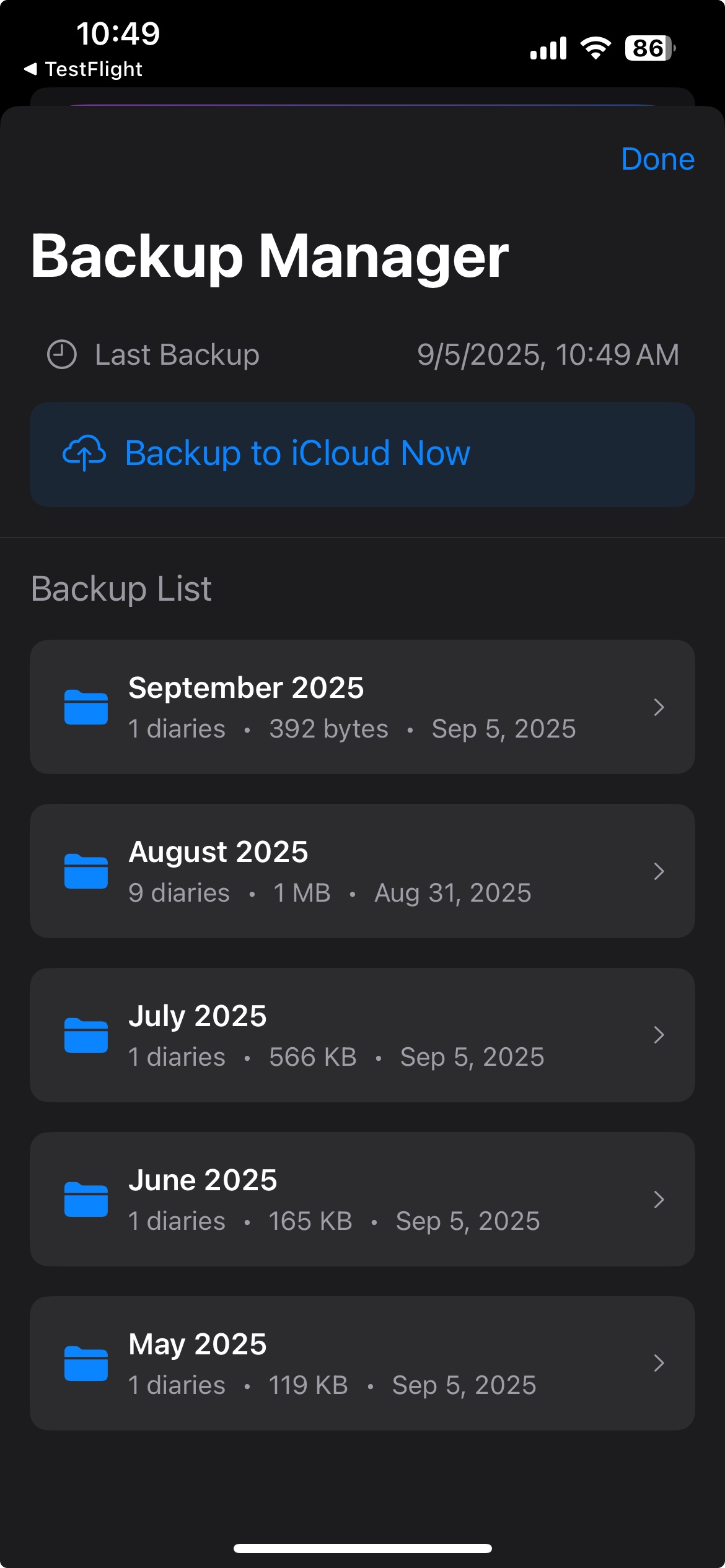Tap the Last Backup clock icon
725x1568 pixels.
tap(62, 355)
